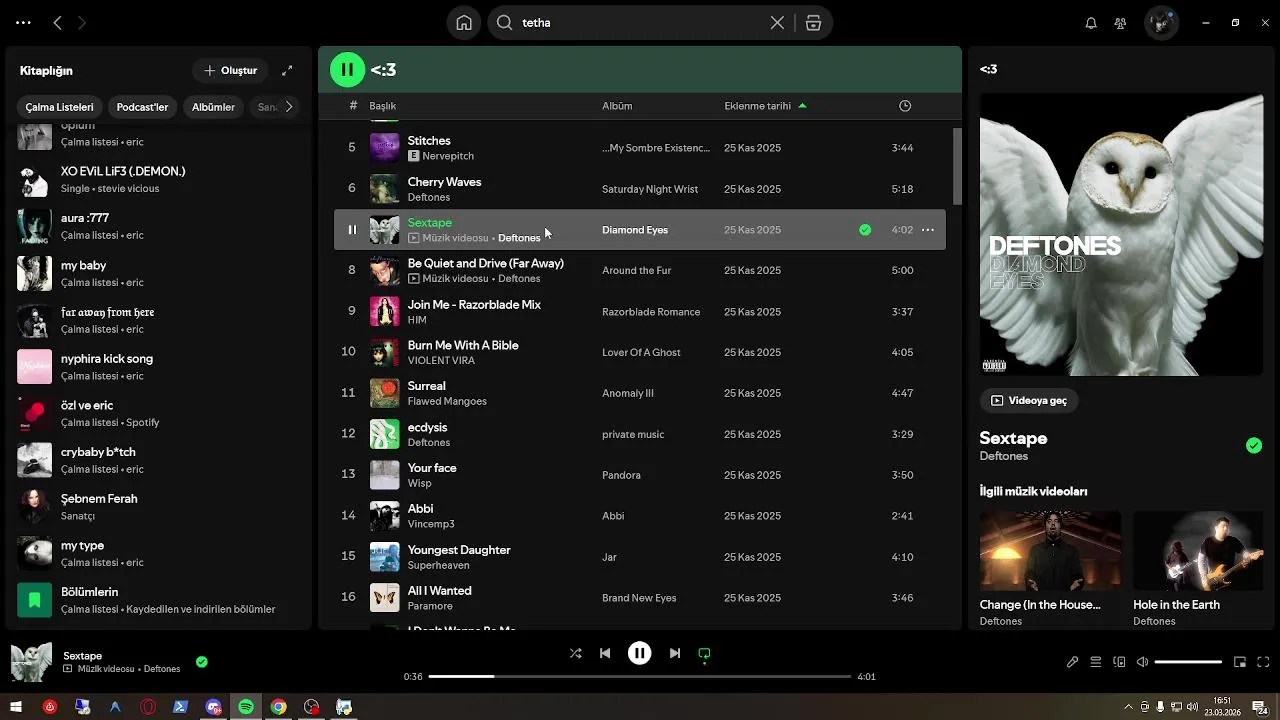Clear the search field text
This screenshot has width=1280, height=720.
tap(777, 23)
